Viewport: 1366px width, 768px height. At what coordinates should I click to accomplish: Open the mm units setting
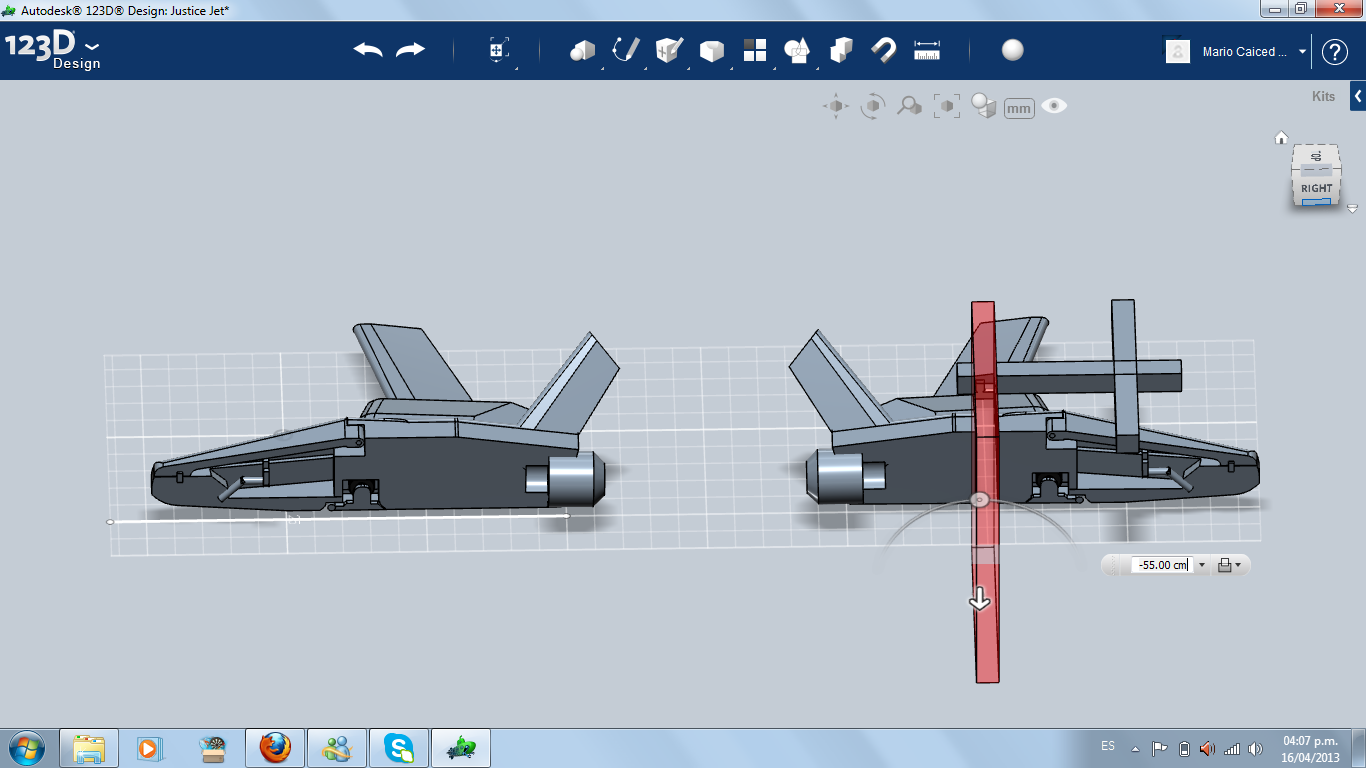1019,108
